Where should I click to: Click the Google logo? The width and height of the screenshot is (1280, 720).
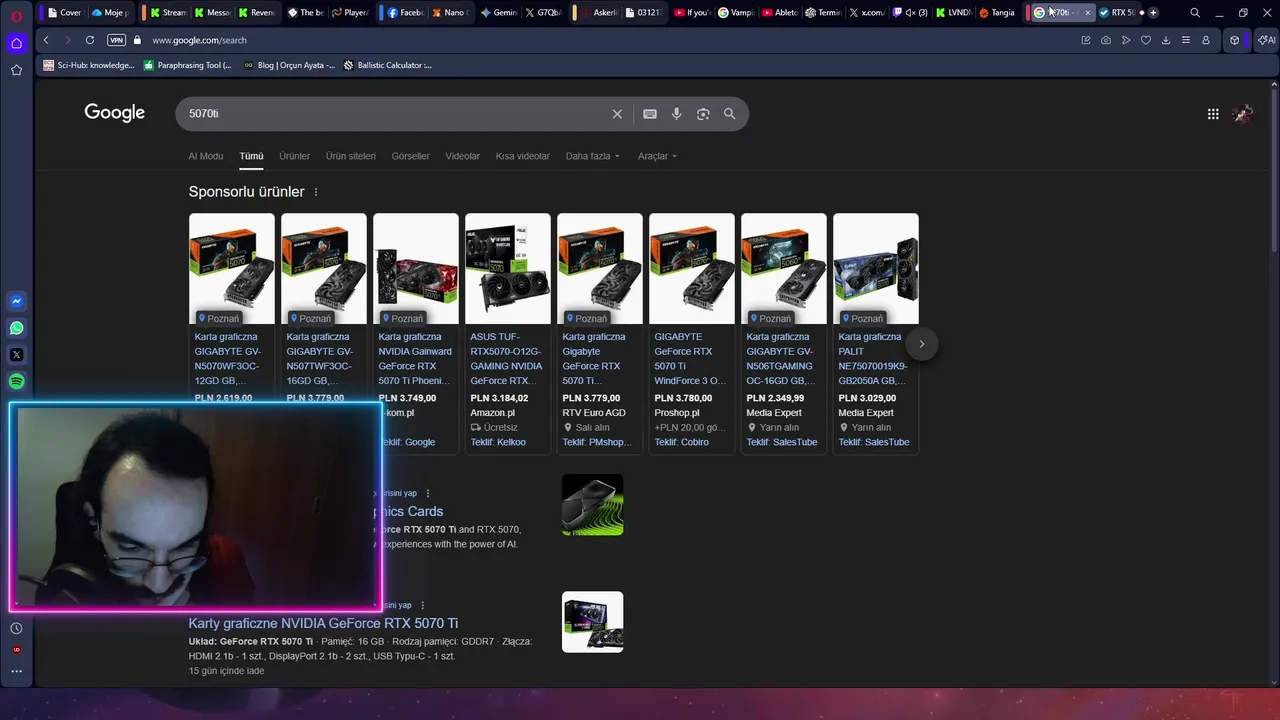point(114,113)
